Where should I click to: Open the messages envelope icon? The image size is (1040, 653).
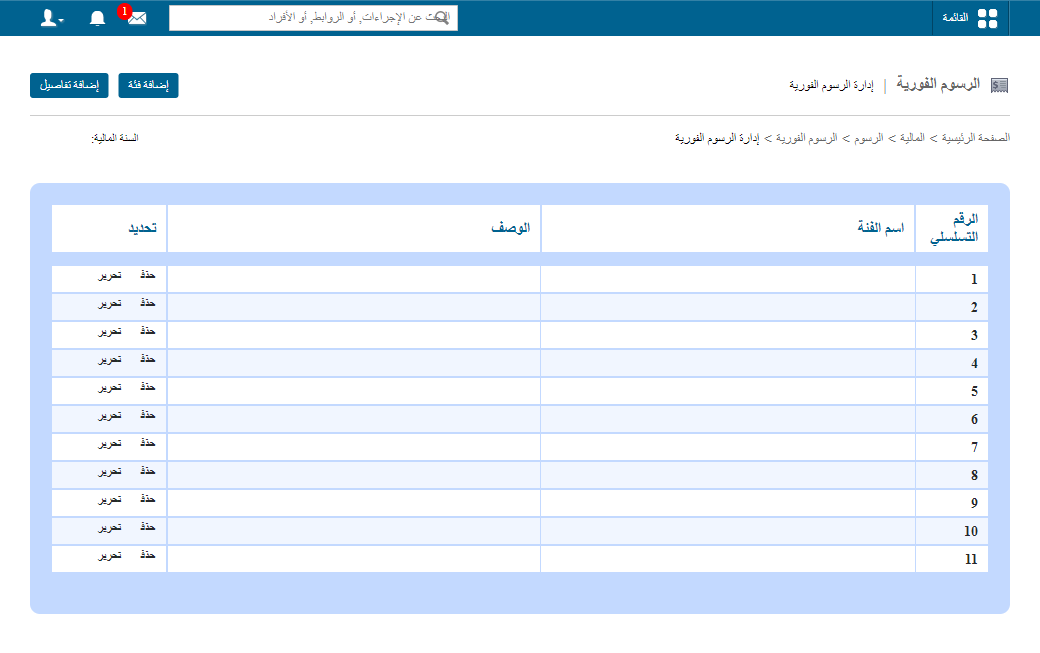point(137,18)
